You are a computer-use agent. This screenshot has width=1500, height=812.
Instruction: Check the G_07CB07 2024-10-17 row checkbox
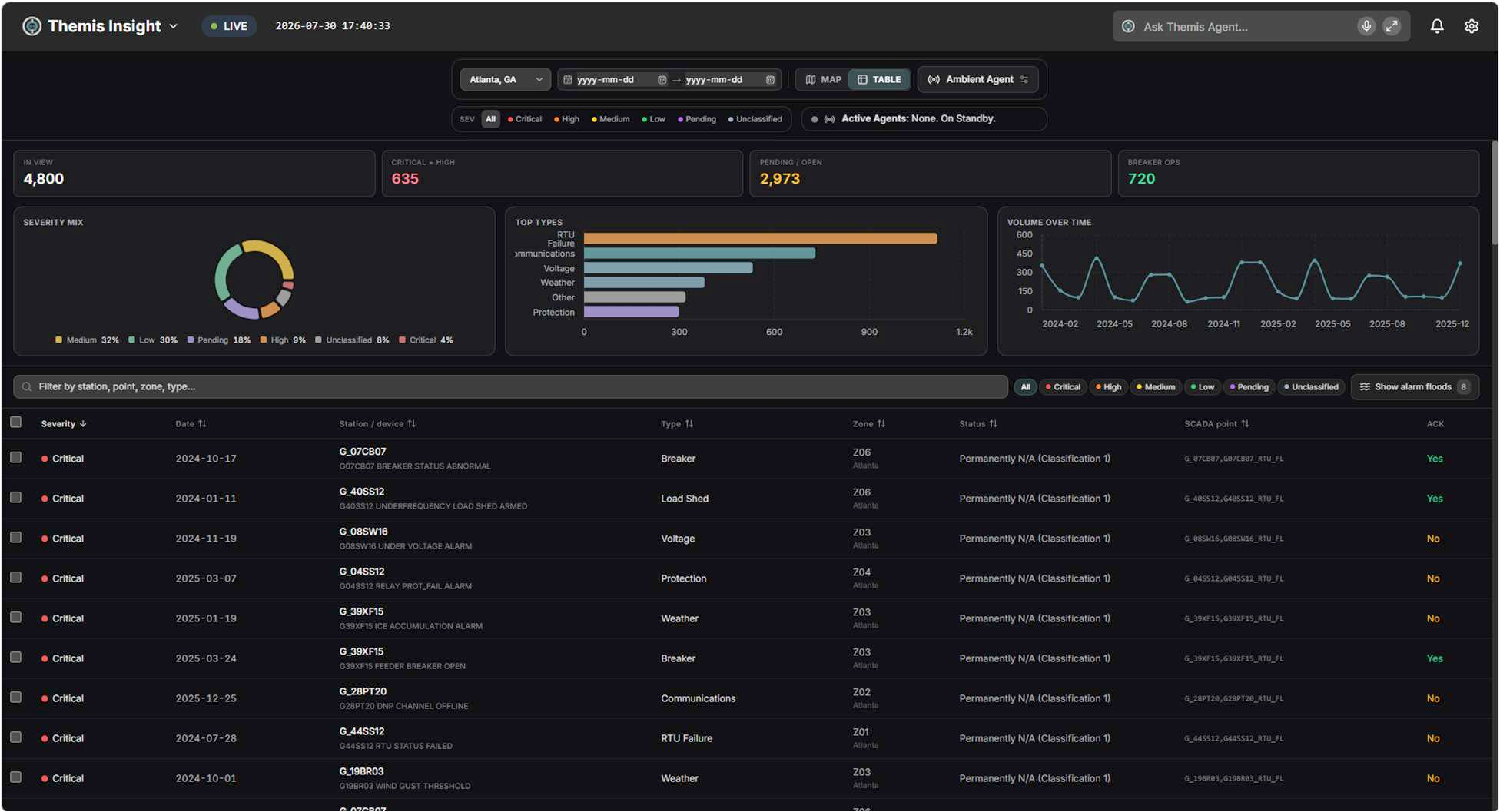[15, 457]
